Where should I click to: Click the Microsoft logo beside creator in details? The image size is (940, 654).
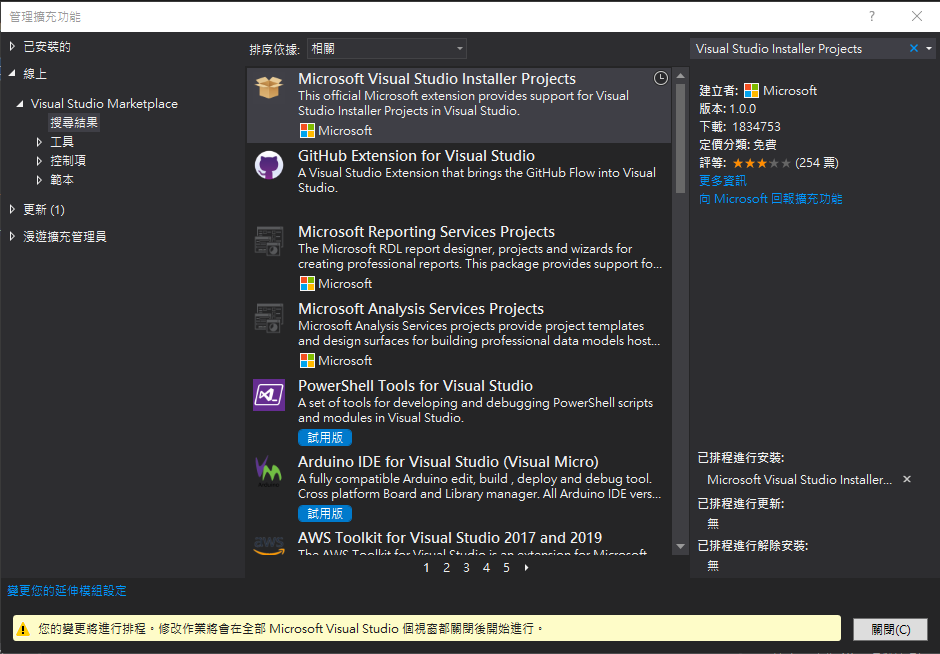[x=751, y=91]
